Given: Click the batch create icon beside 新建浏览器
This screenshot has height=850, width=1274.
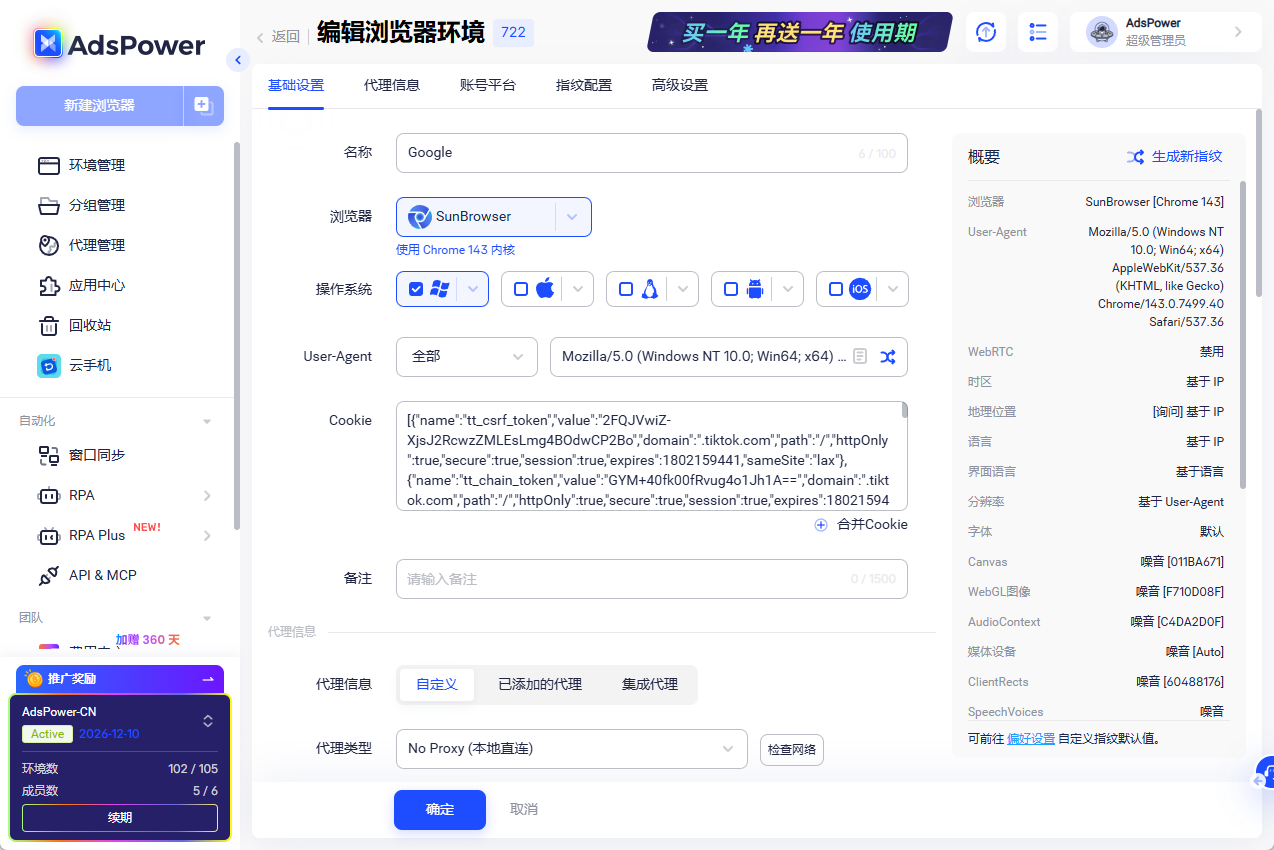Looking at the screenshot, I should point(203,106).
